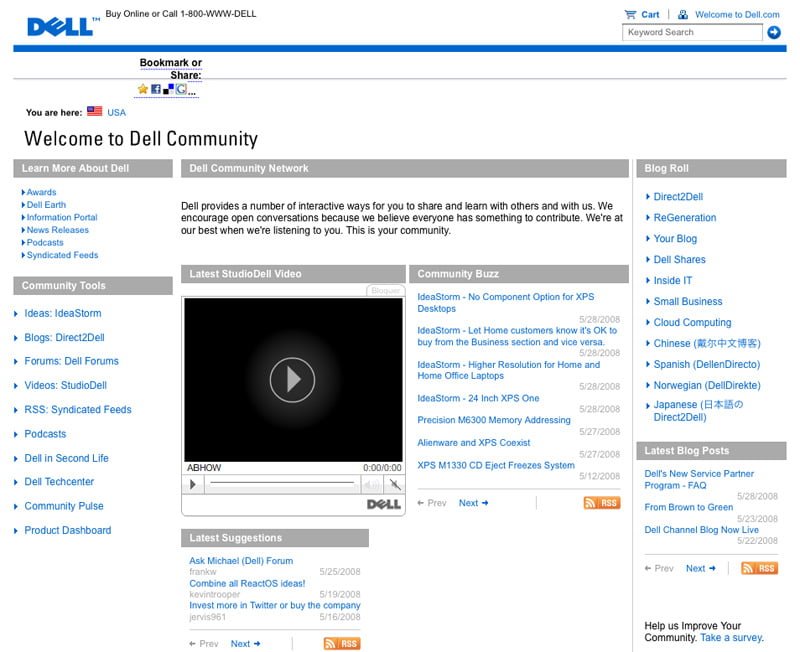This screenshot has width=800, height=652.
Task: Open Ask Michael (Dell) Forum suggestion
Action: point(241,561)
